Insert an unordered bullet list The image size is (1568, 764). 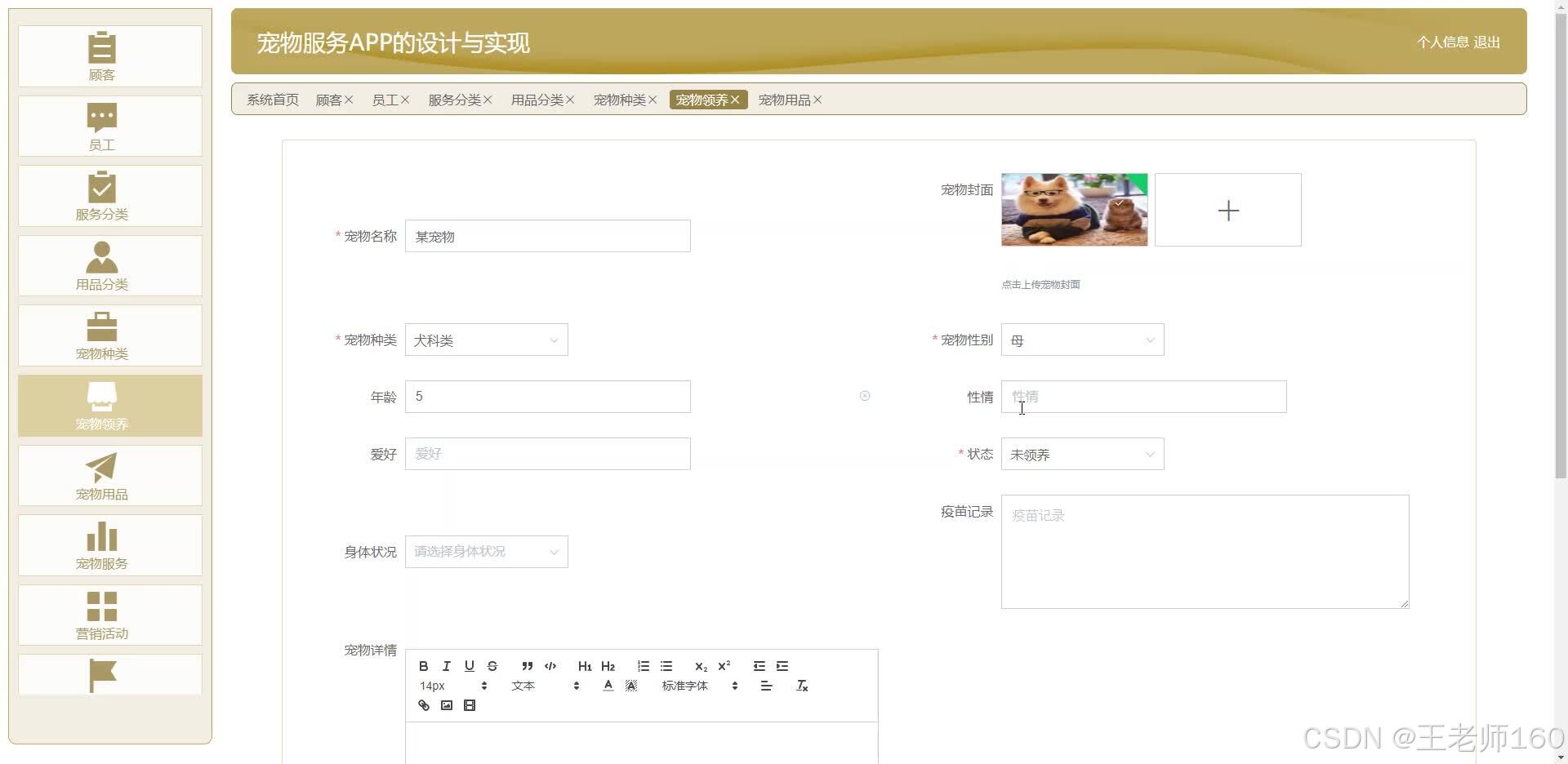[666, 666]
